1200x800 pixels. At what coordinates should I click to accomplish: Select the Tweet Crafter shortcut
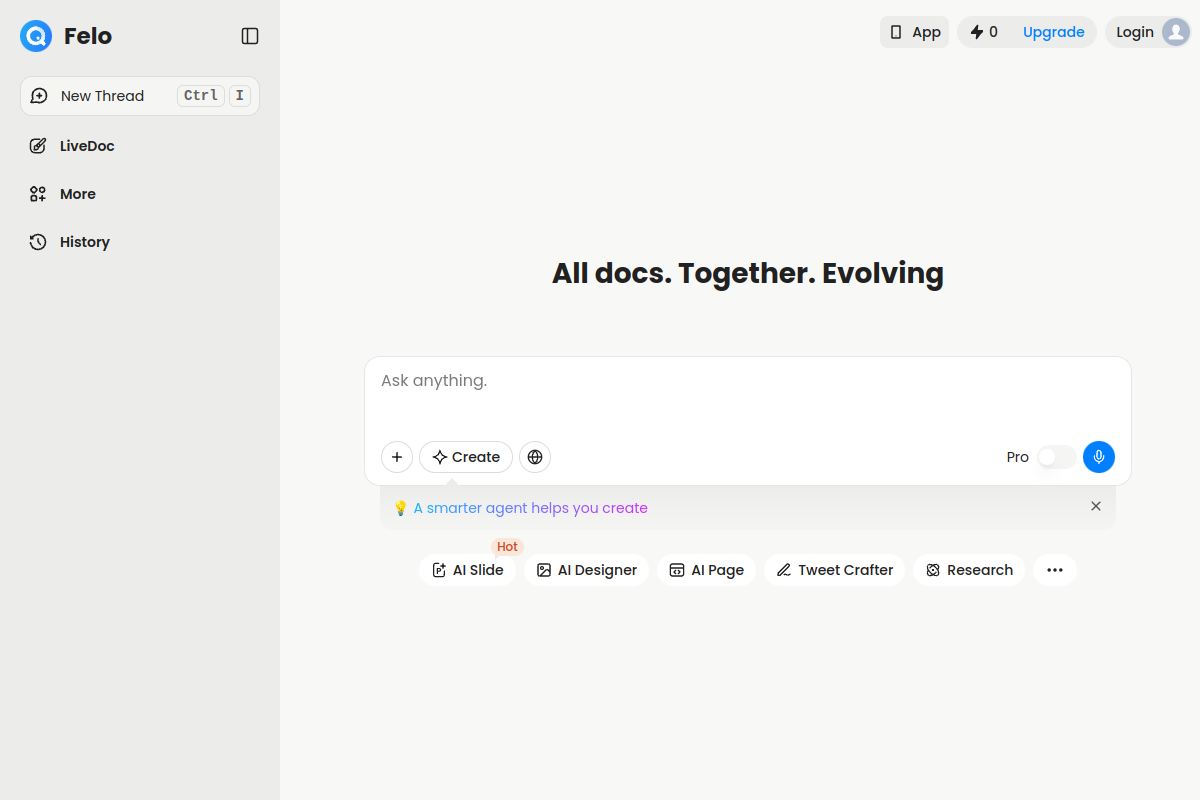click(835, 570)
